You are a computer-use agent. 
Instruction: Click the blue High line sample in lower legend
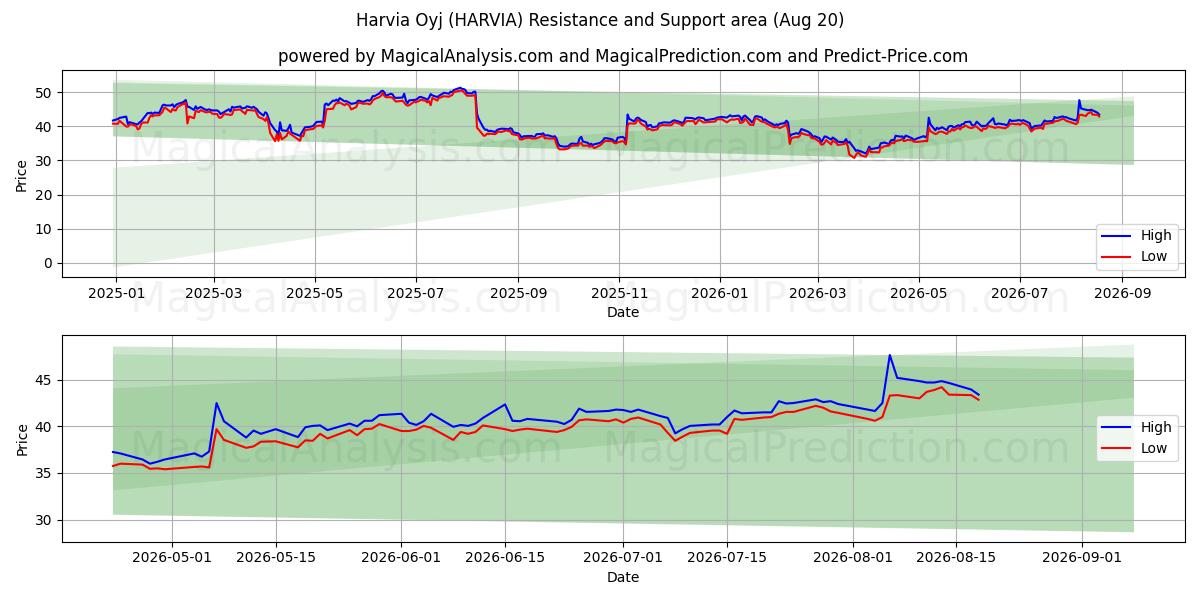[x=1118, y=427]
